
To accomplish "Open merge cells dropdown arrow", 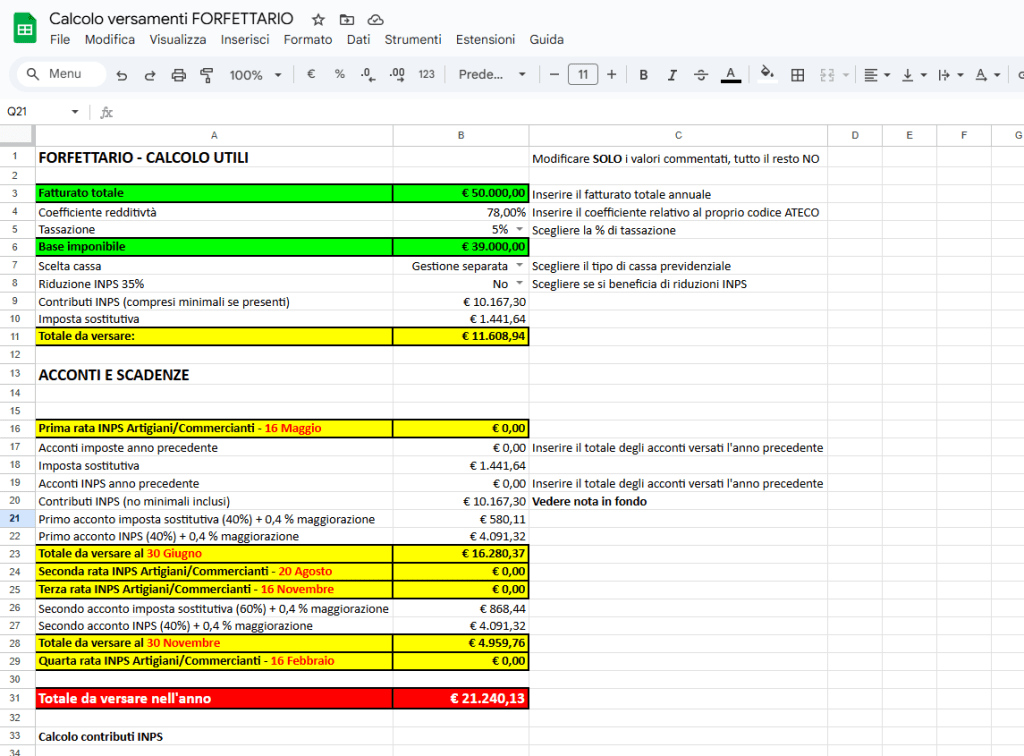I will coord(846,75).
